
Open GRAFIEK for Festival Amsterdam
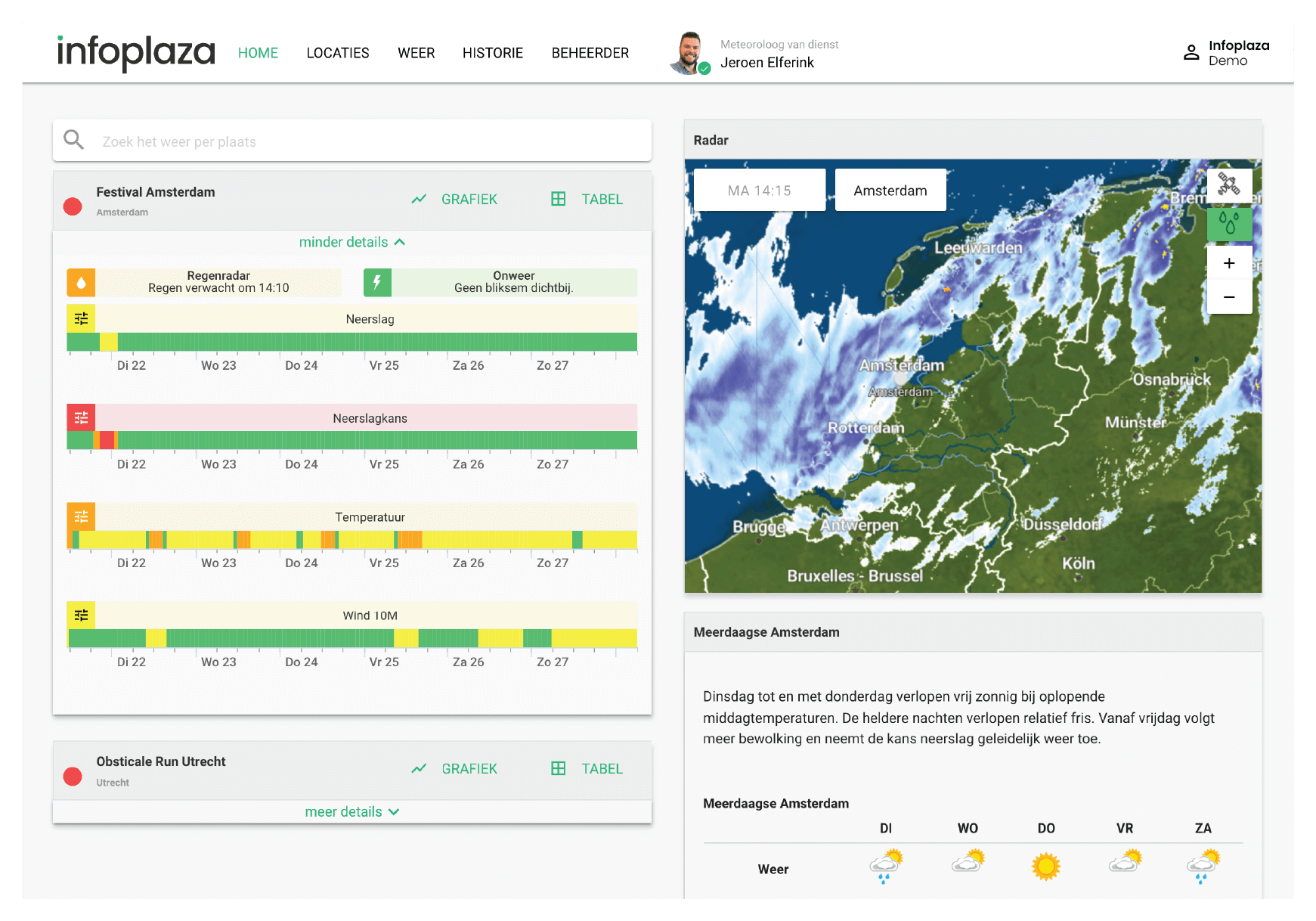[454, 199]
